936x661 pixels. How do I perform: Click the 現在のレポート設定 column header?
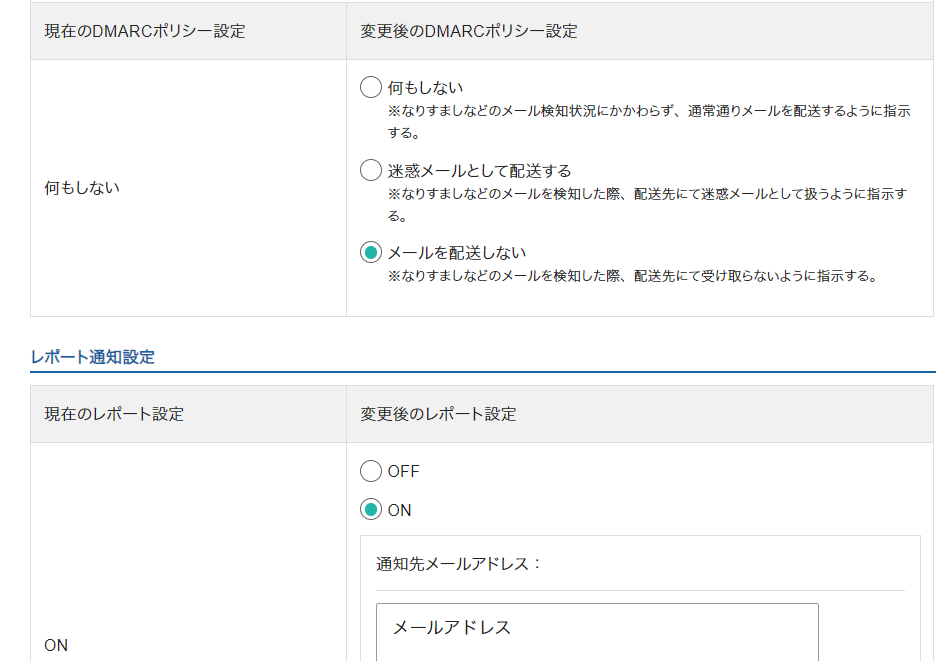click(x=114, y=414)
